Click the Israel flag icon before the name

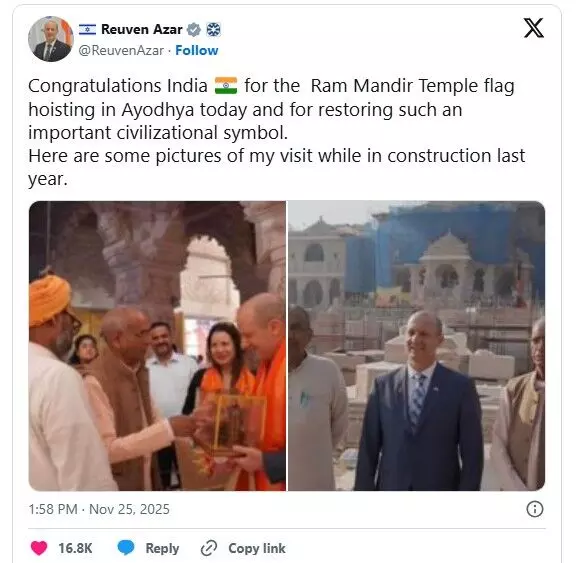coord(87,29)
